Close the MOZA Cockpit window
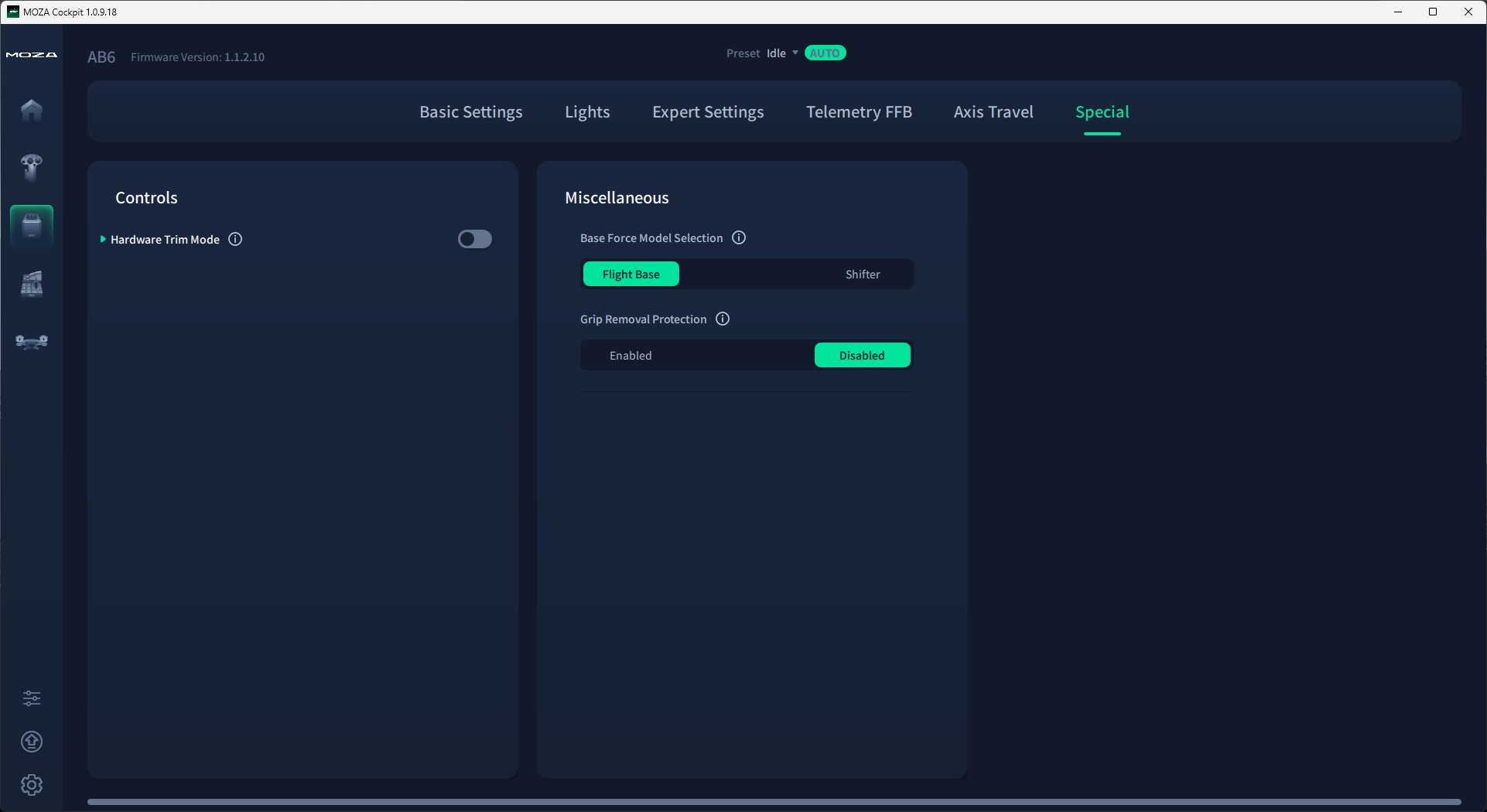Image resolution: width=1487 pixels, height=812 pixels. click(x=1468, y=12)
